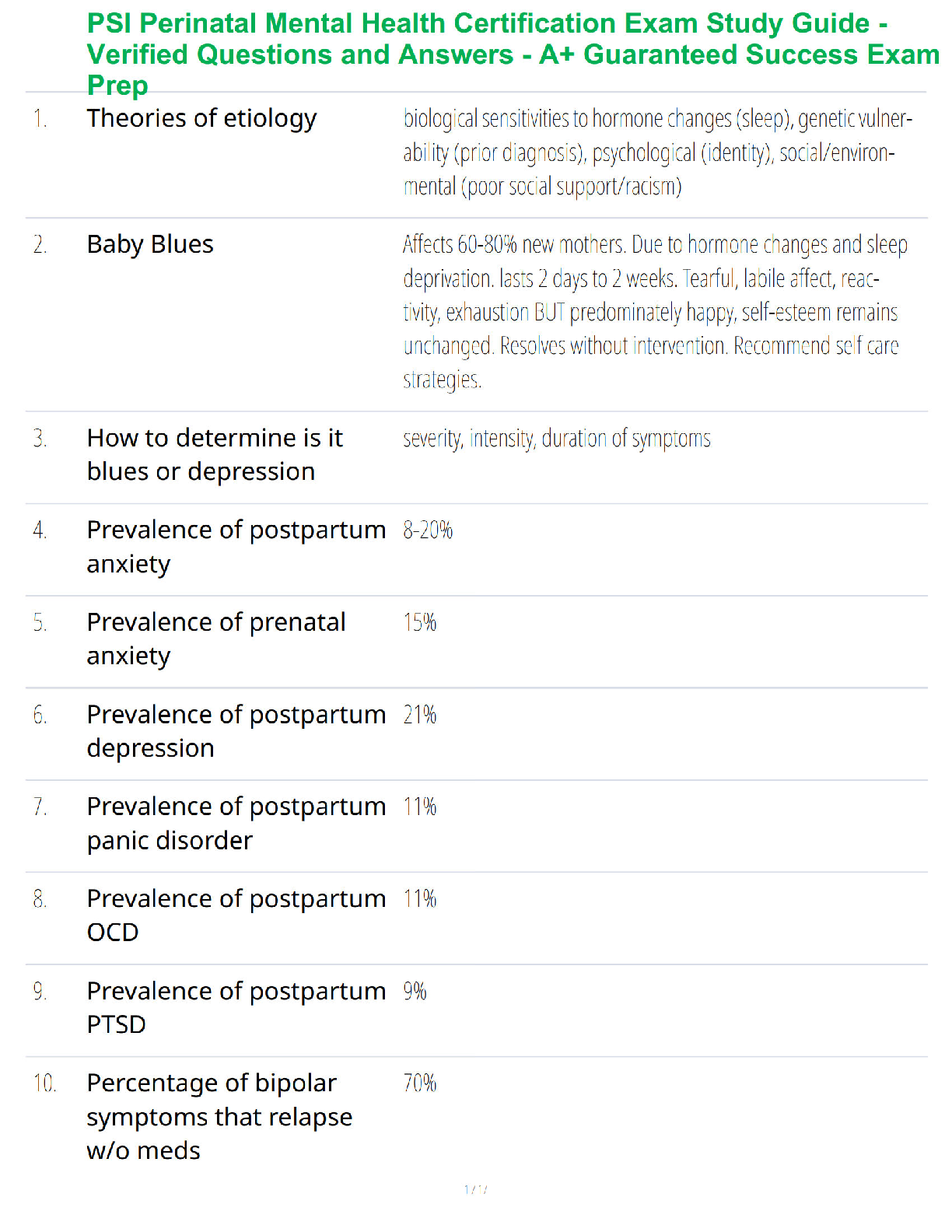Select the '21%' answer text
This screenshot has width=952, height=1232.
420,715
